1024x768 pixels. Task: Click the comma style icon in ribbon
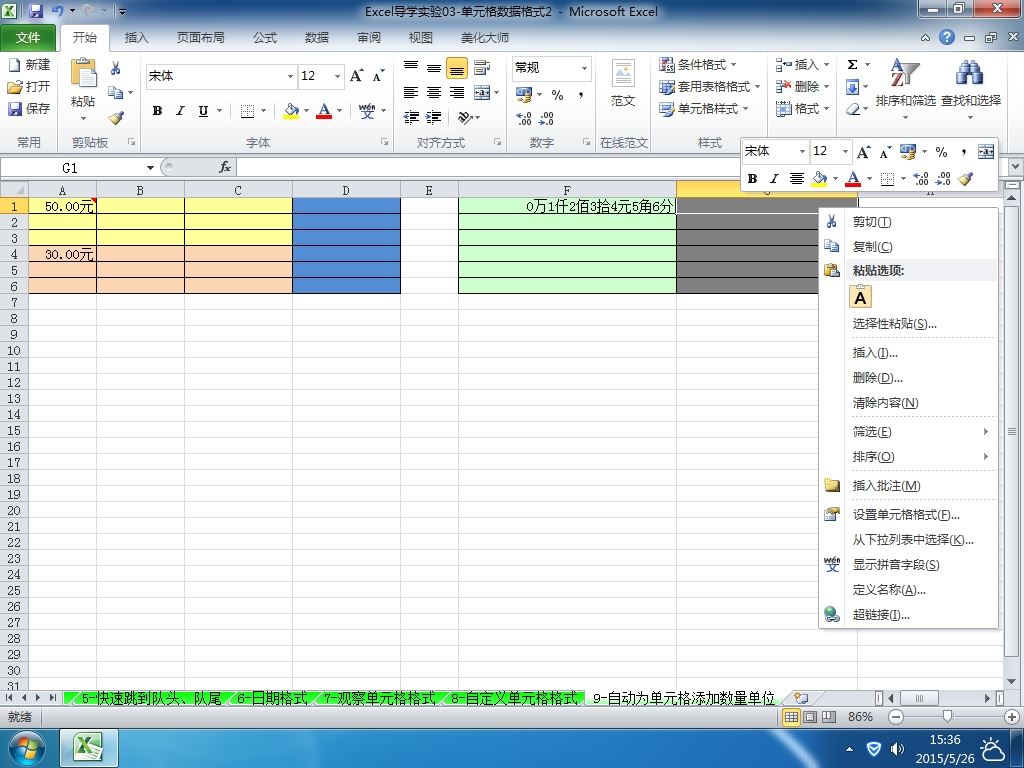(581, 95)
